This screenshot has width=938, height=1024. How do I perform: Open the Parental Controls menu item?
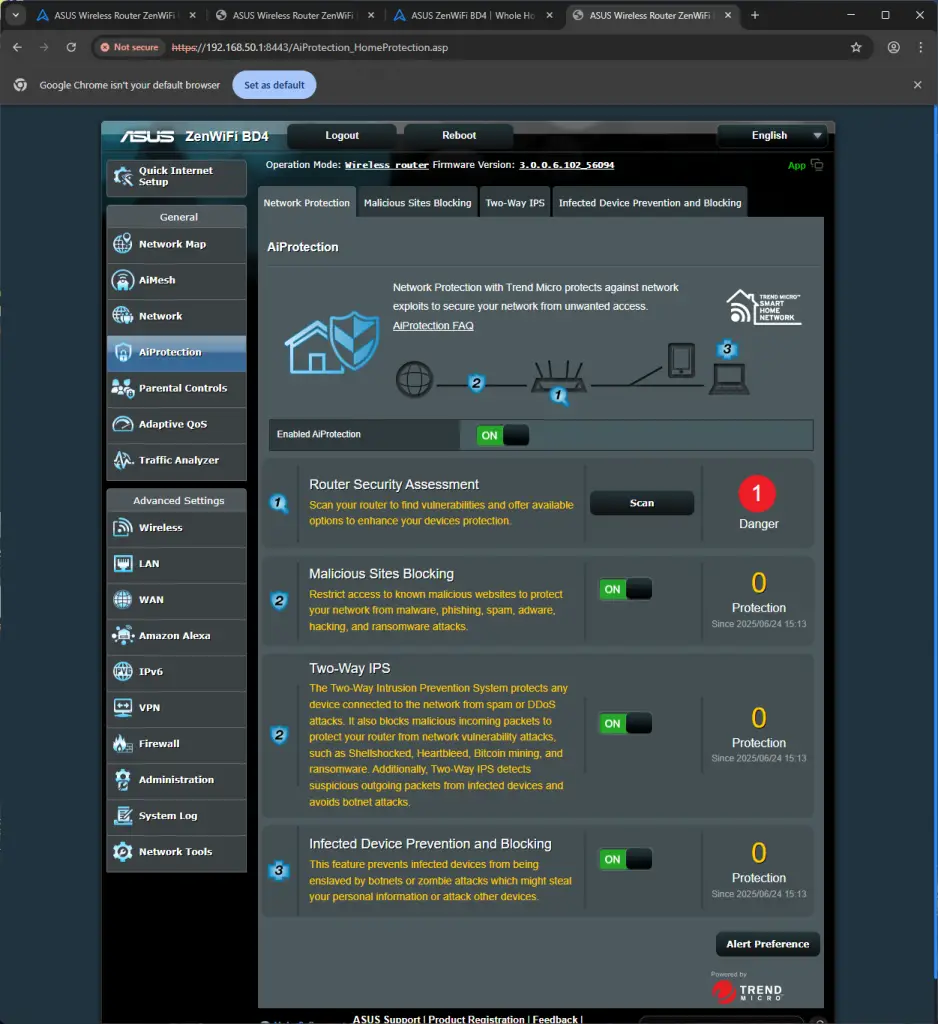tap(176, 388)
